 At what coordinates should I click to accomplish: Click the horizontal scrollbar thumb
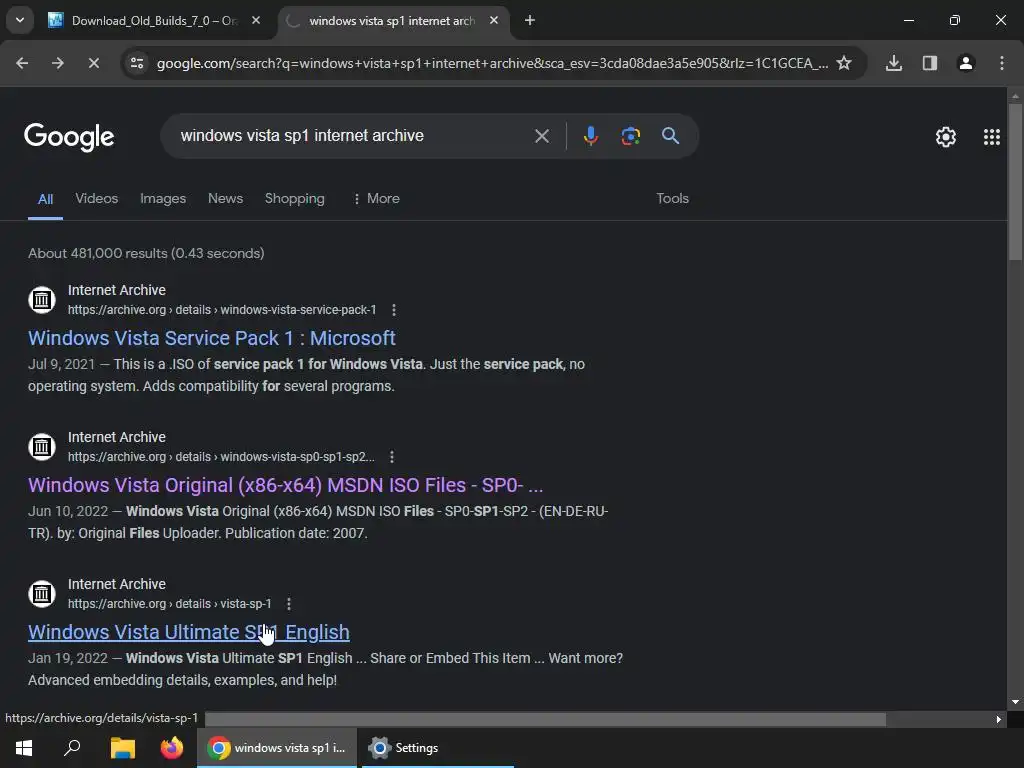545,719
